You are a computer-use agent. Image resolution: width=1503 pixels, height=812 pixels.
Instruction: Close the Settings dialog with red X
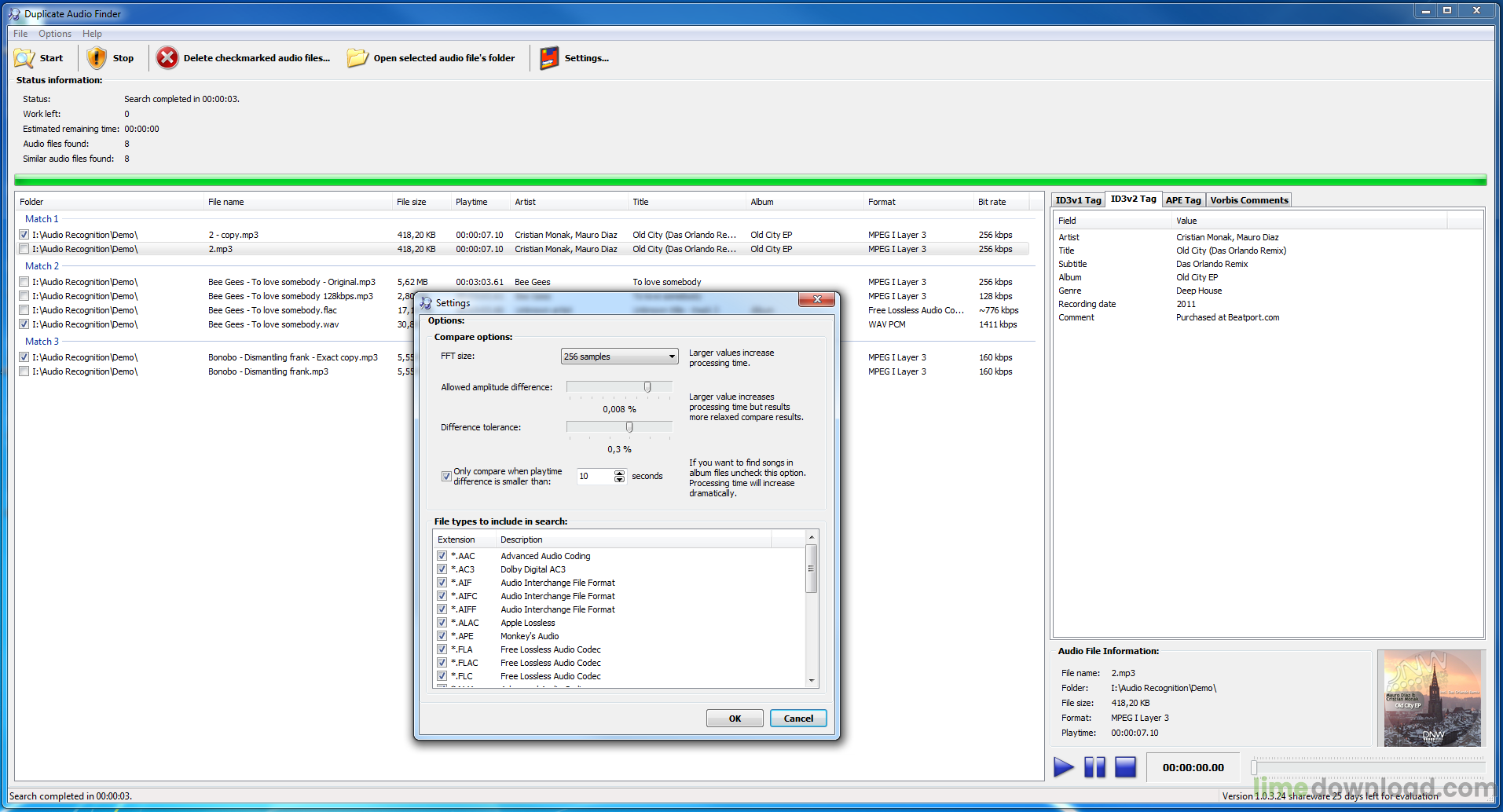817,299
